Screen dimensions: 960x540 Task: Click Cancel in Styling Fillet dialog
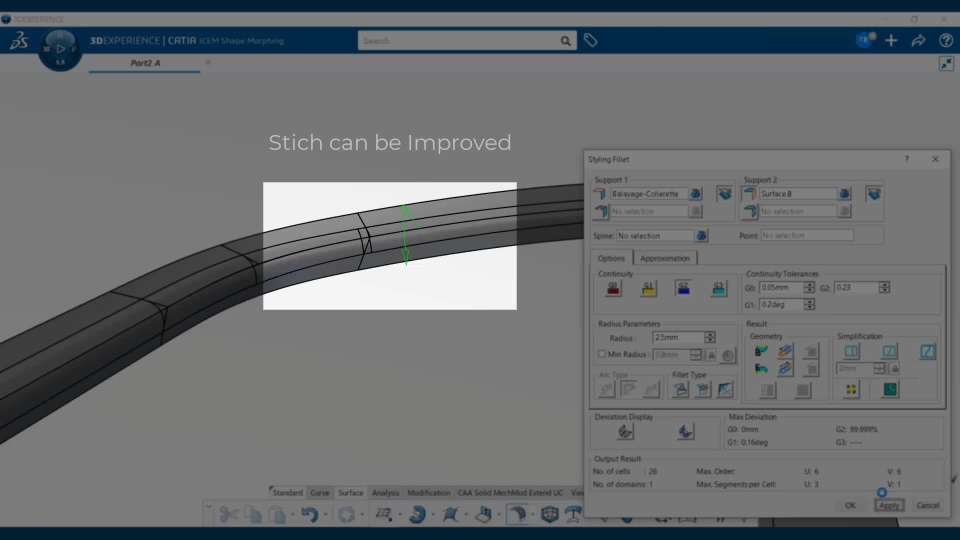click(x=928, y=506)
